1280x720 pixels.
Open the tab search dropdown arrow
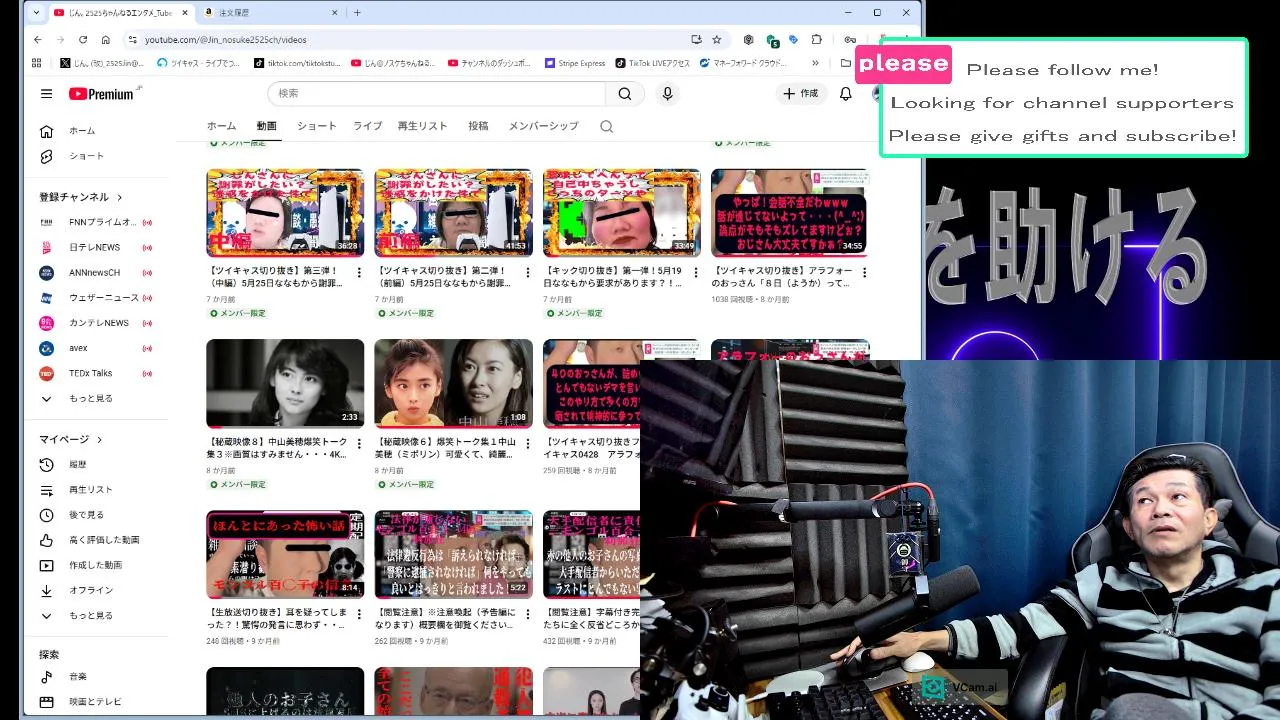click(x=36, y=13)
